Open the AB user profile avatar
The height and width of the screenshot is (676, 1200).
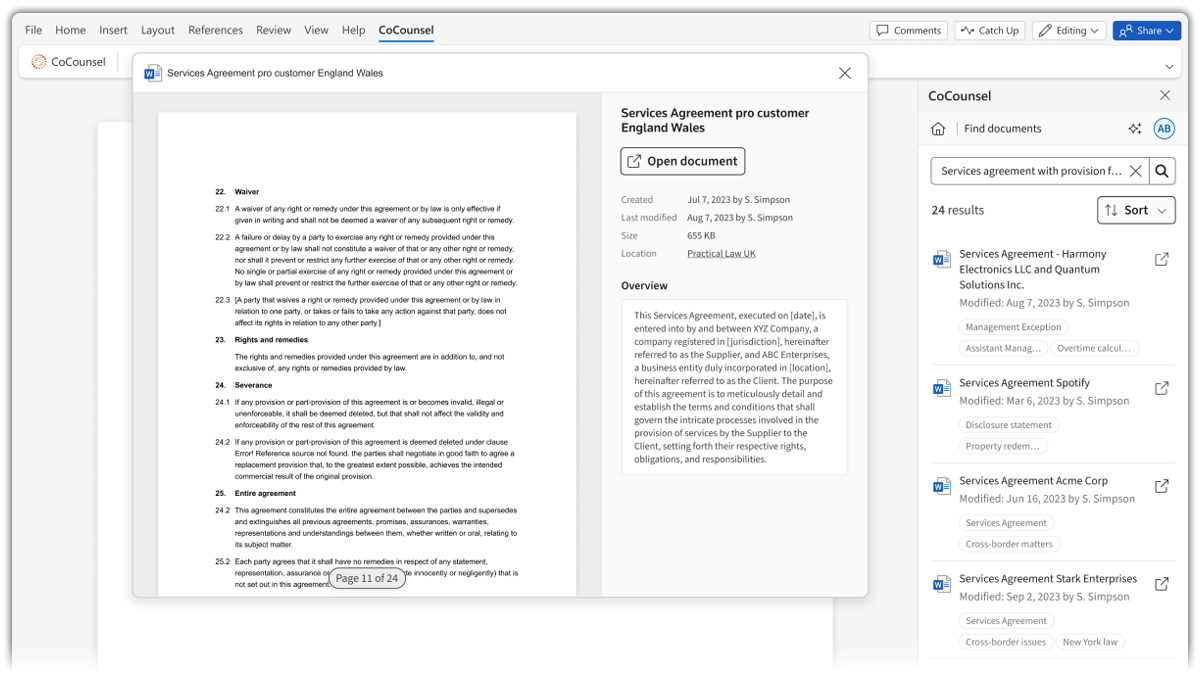(1163, 129)
